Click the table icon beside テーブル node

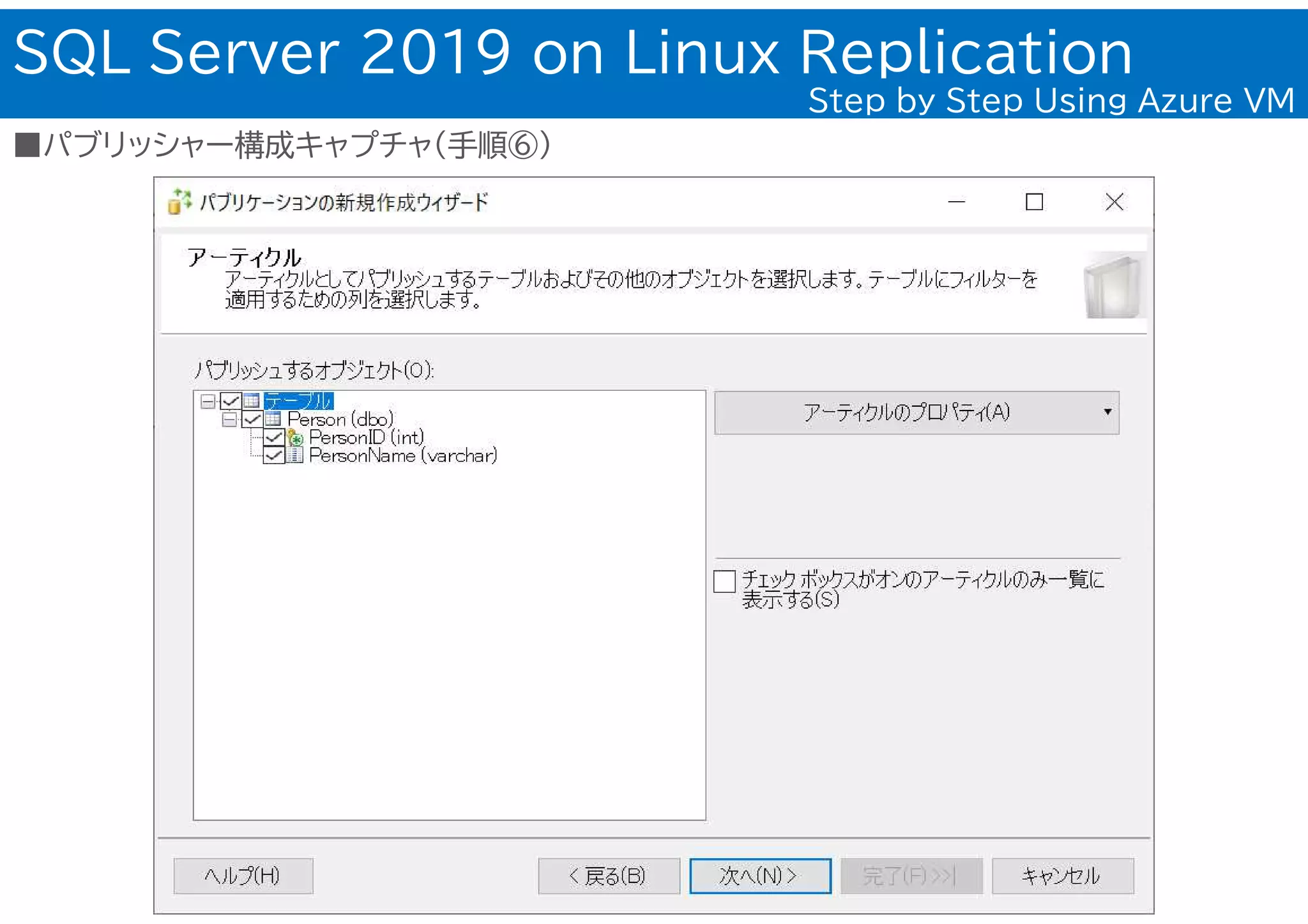251,401
